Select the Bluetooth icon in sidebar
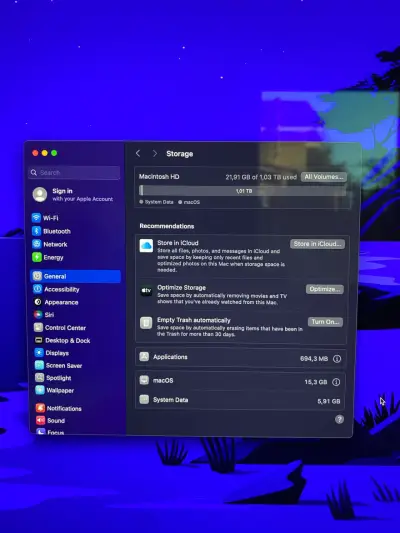Image resolution: width=400 pixels, height=533 pixels. tap(36, 231)
